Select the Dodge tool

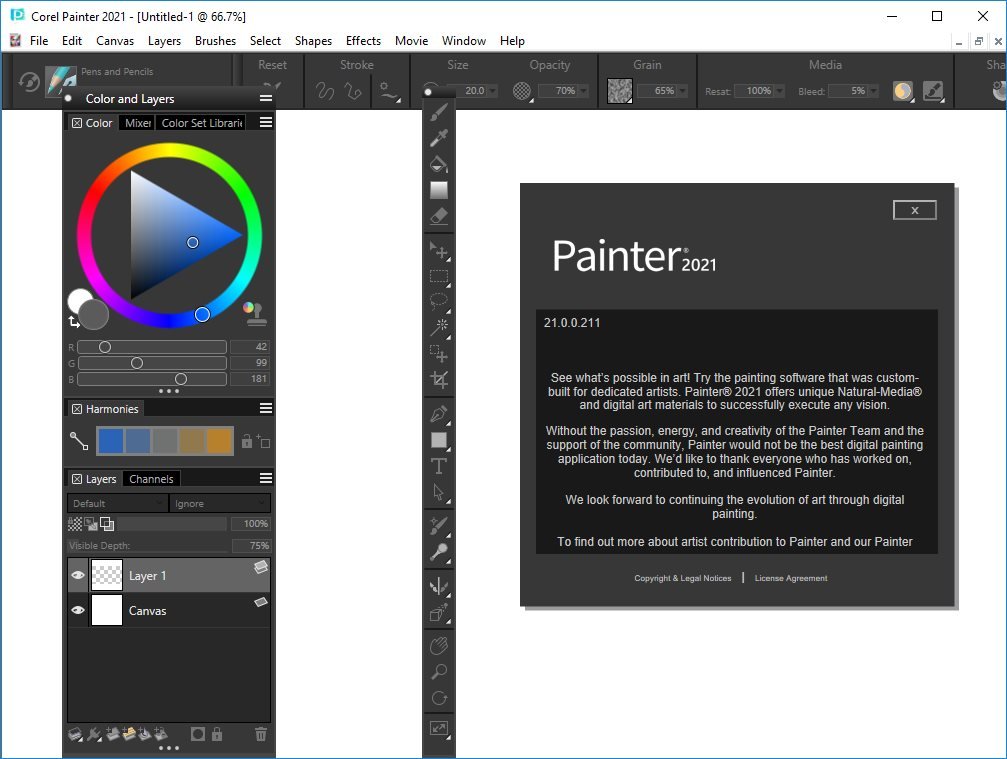(x=439, y=552)
